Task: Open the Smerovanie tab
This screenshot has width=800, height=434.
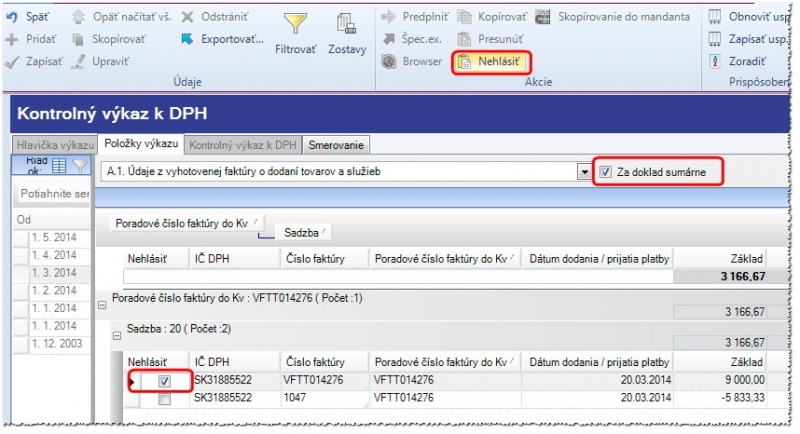Action: coord(337,145)
